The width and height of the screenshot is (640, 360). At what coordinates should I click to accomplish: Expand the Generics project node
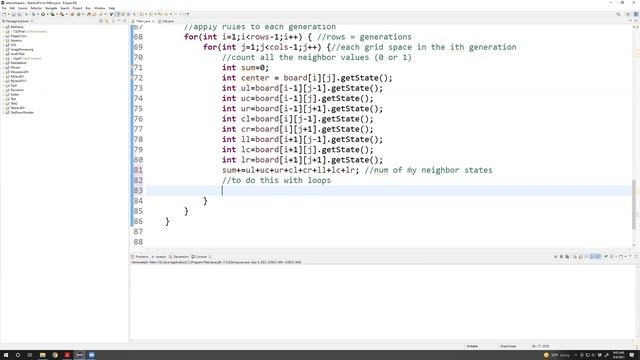point(3,40)
